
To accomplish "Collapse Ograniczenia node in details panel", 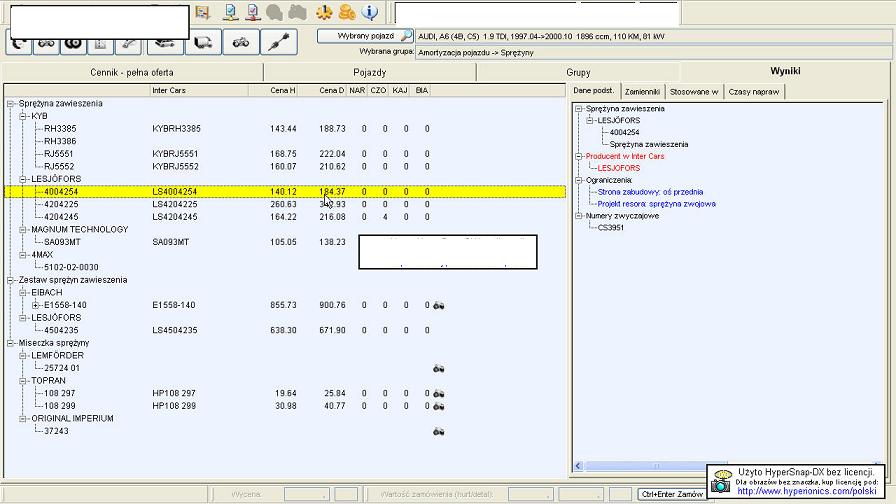I will coord(578,180).
